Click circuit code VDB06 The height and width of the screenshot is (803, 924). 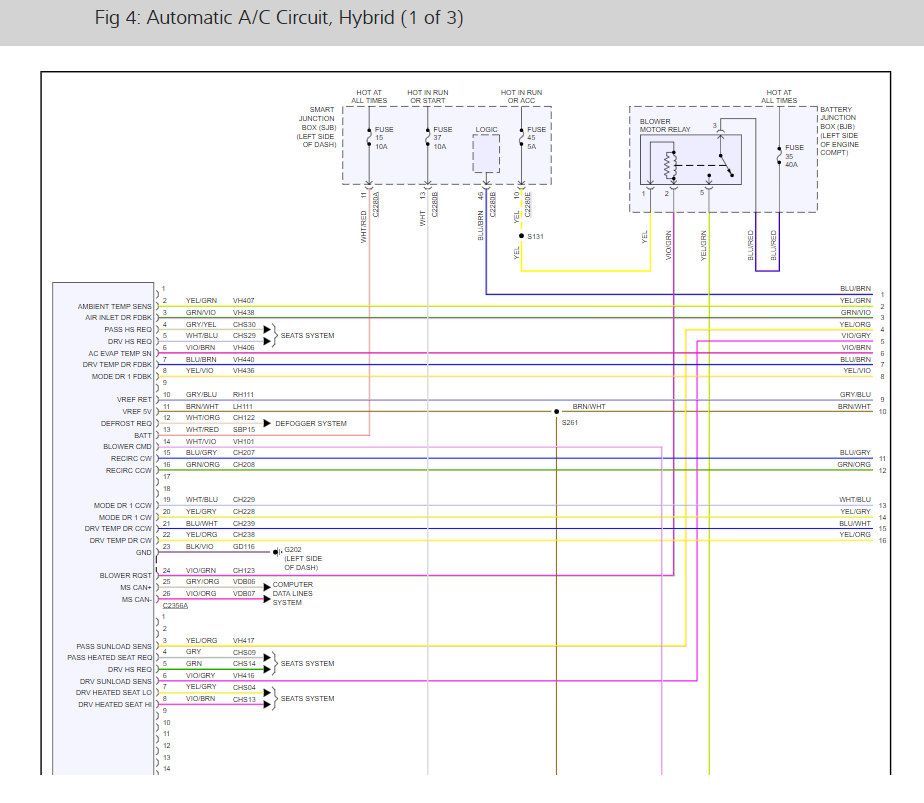pos(244,581)
